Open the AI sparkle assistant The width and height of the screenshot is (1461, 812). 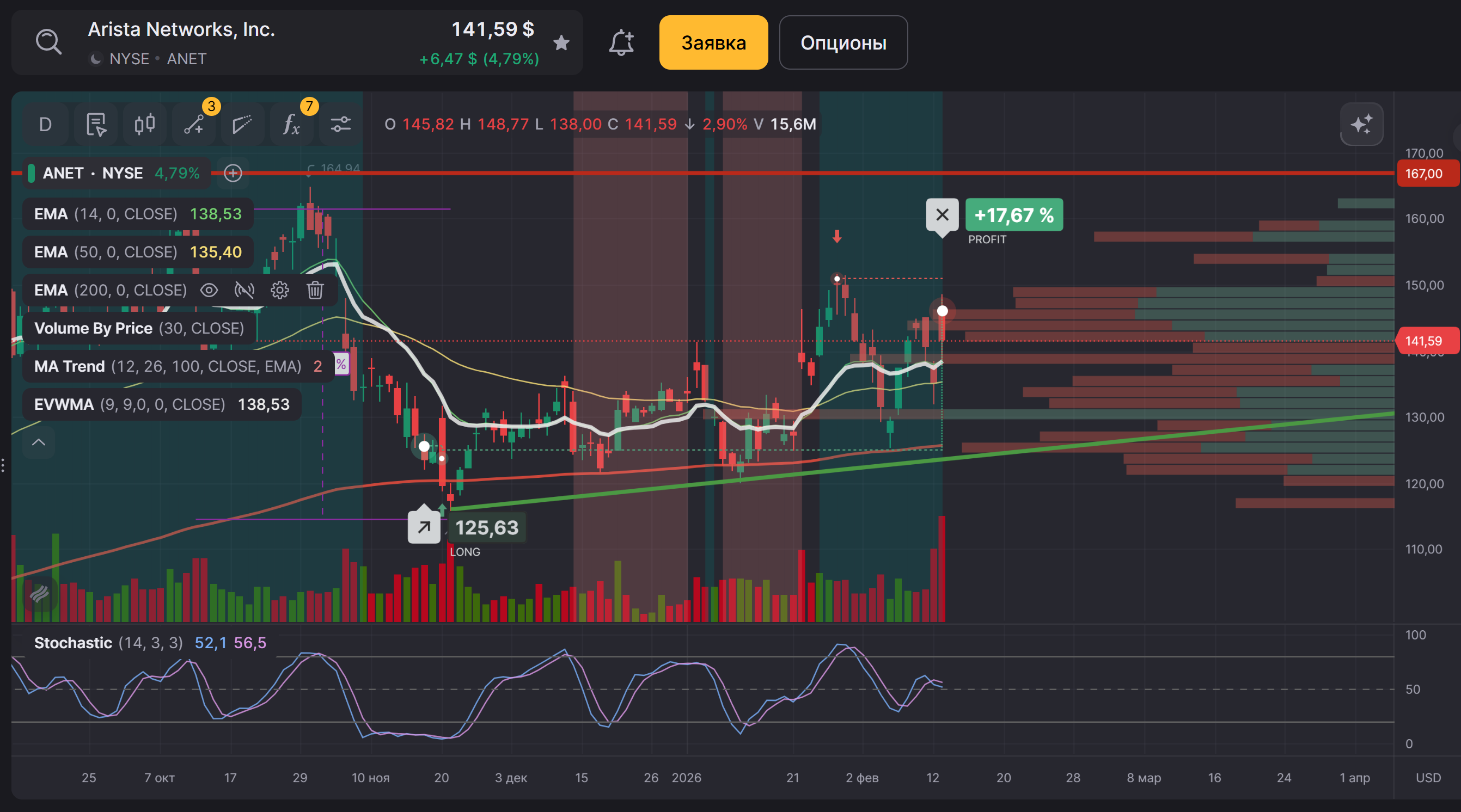coord(1361,124)
